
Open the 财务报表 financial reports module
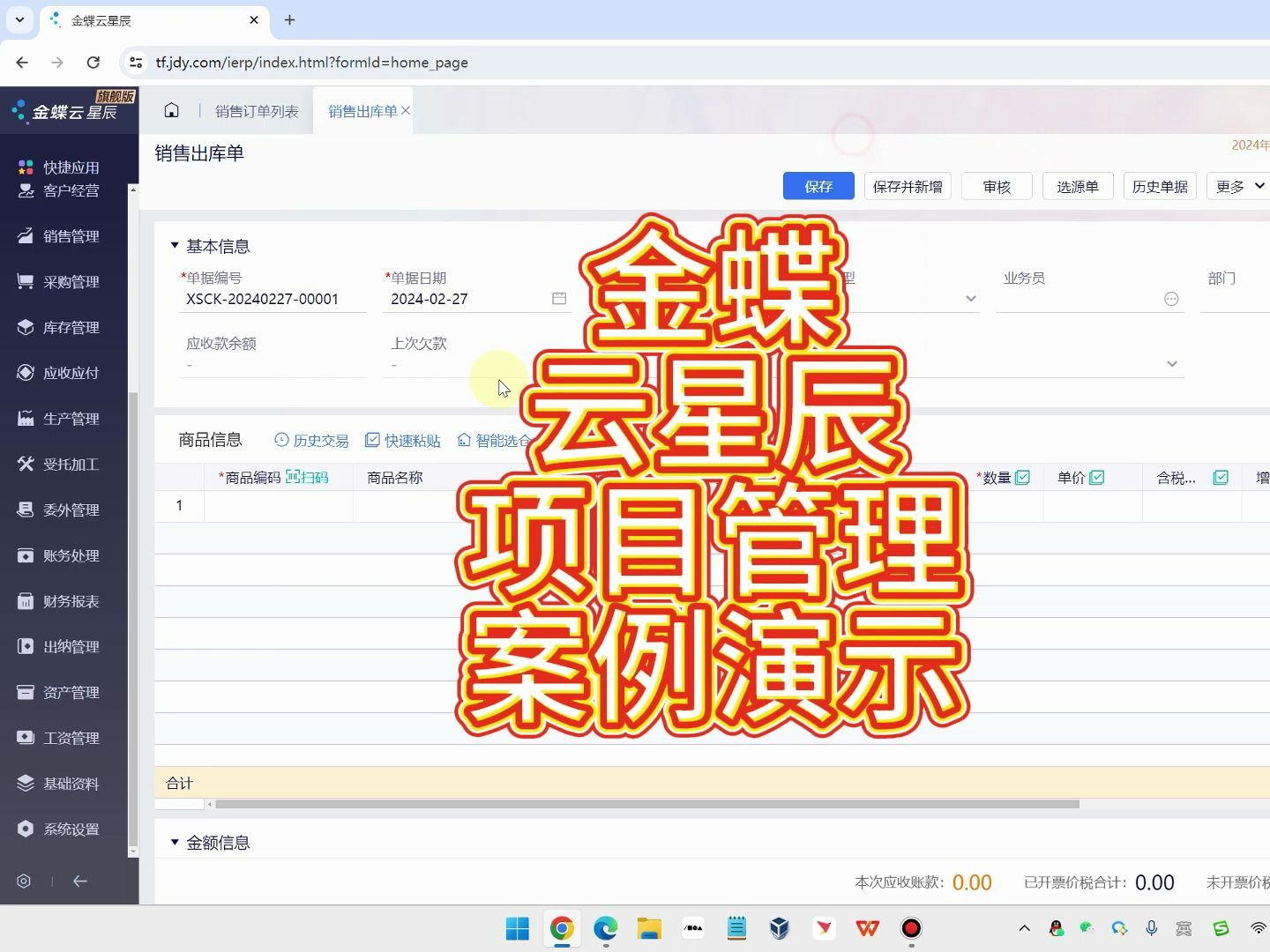[60, 601]
